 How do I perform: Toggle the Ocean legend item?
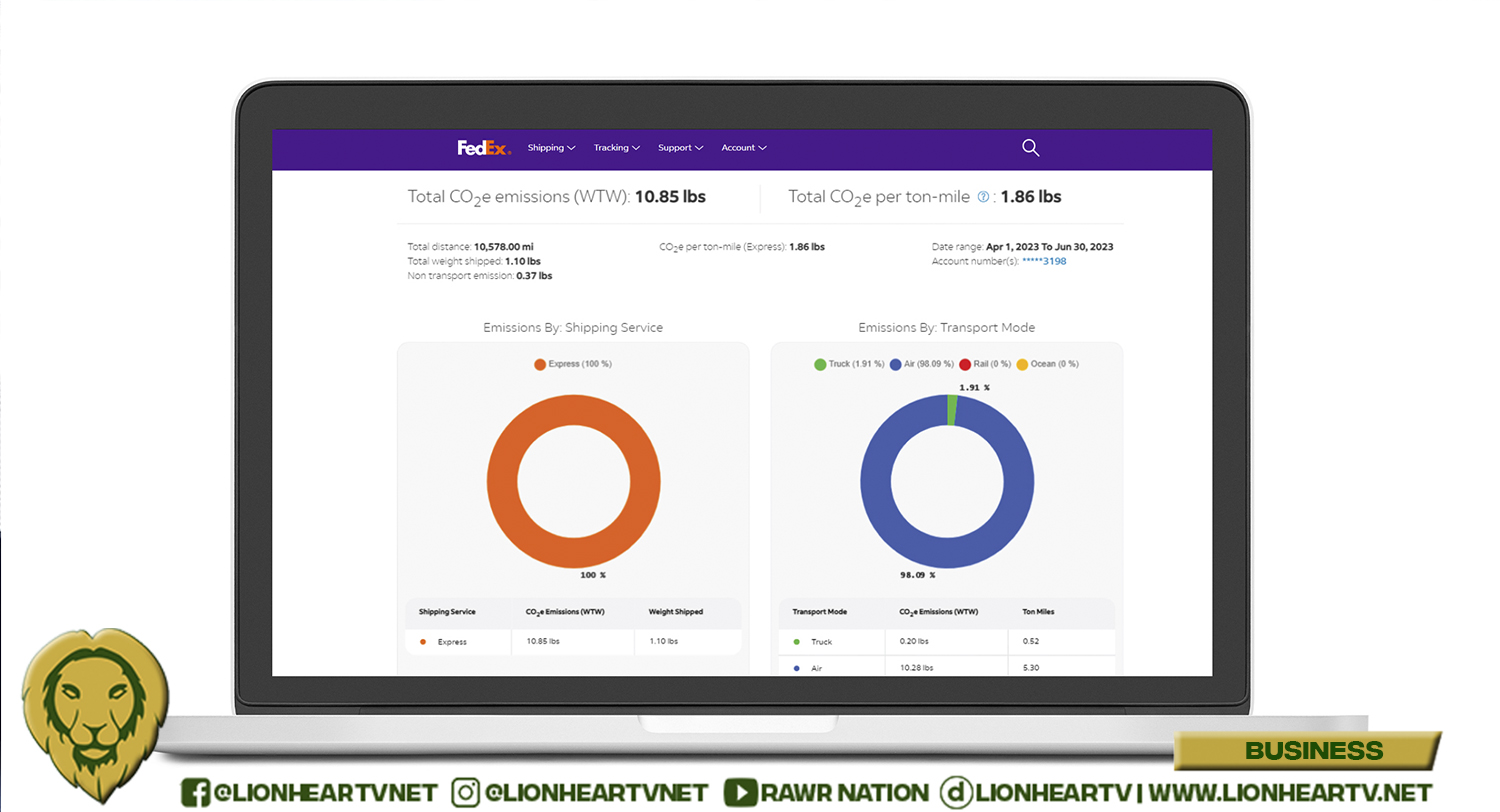[1046, 364]
